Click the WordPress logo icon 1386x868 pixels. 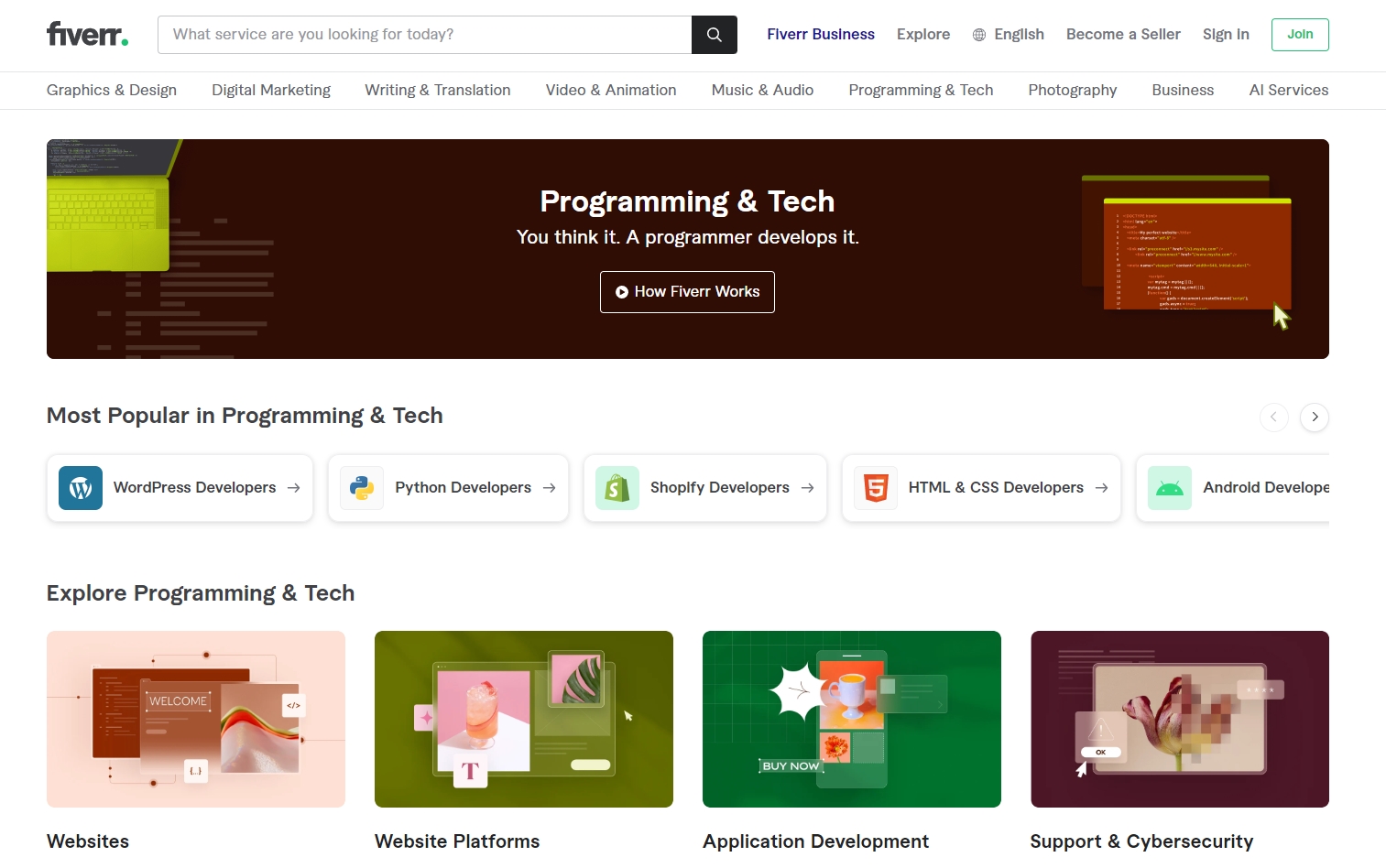pos(81,488)
